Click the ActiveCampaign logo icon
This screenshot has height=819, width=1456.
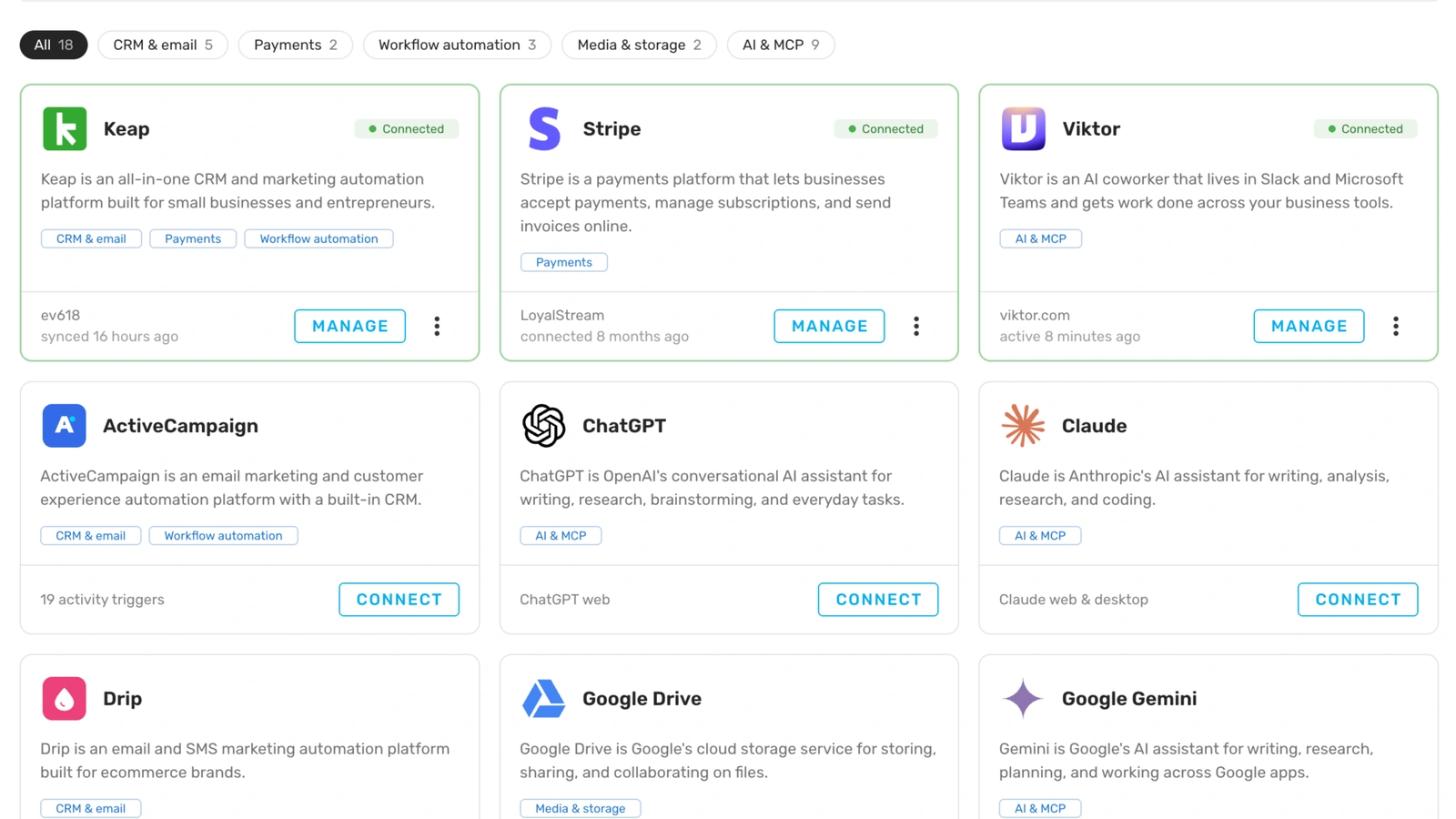tap(64, 425)
